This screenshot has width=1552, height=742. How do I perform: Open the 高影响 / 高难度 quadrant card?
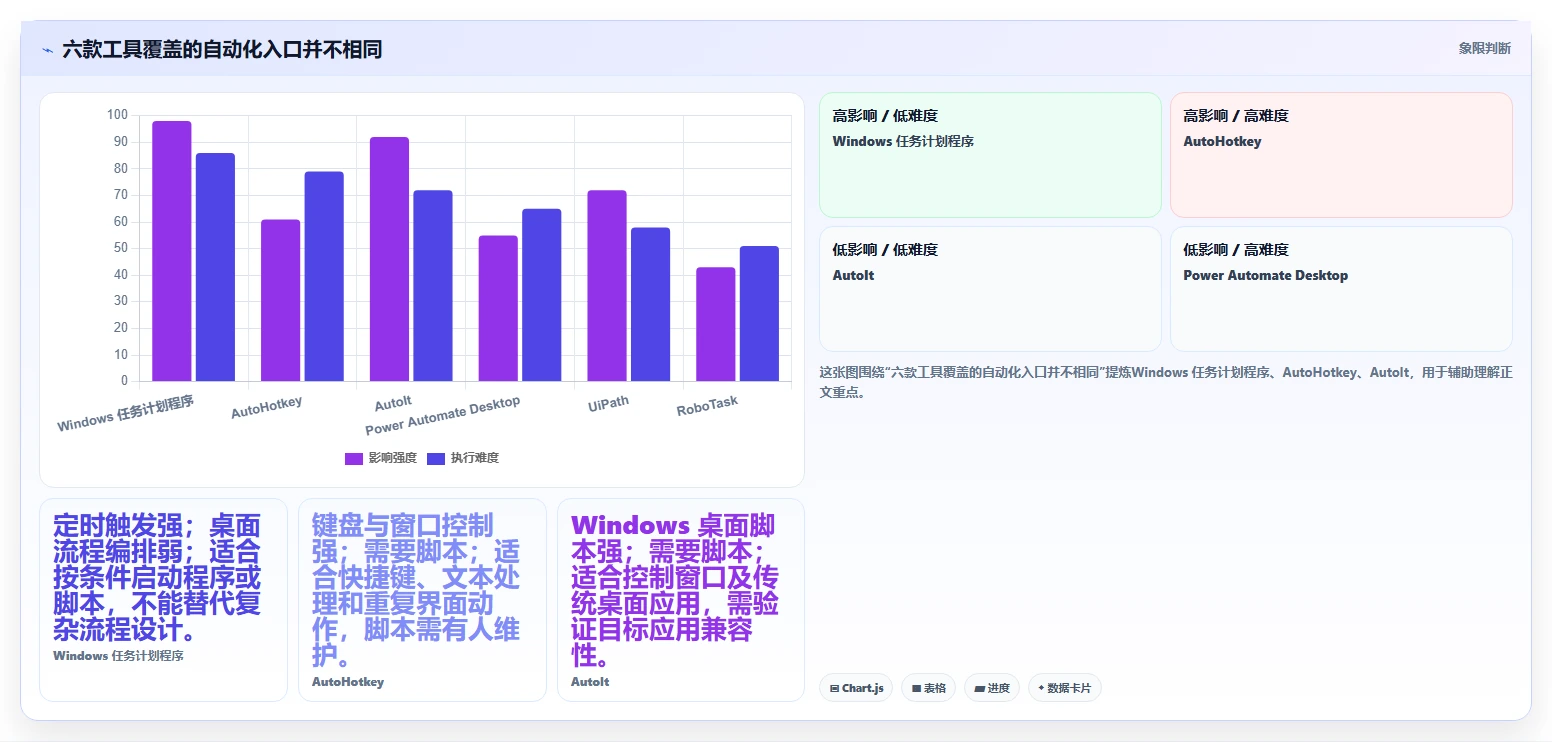pyautogui.click(x=1341, y=155)
